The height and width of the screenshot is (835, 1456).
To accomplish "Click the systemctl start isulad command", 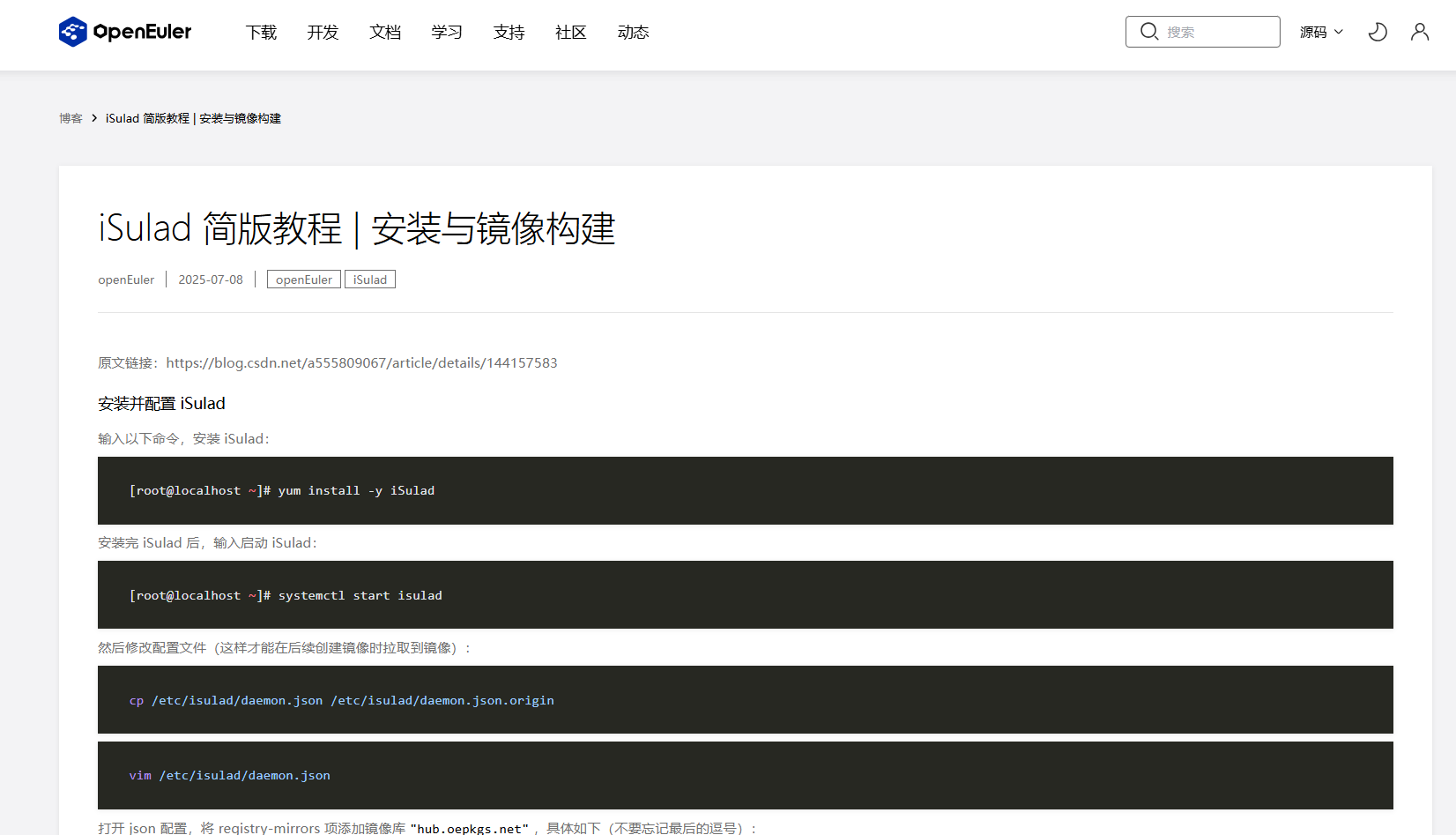I will [x=360, y=595].
